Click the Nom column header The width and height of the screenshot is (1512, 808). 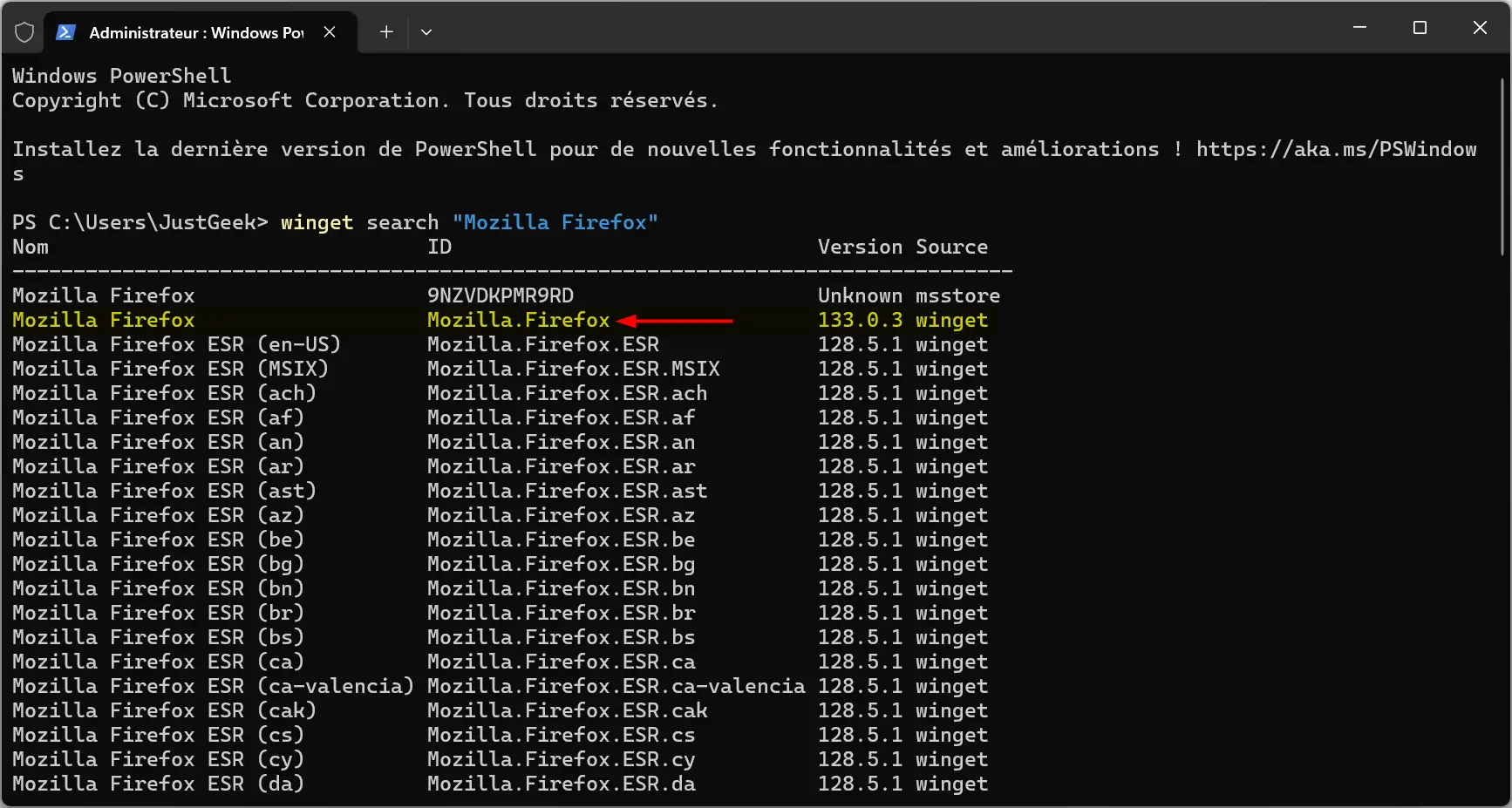31,247
